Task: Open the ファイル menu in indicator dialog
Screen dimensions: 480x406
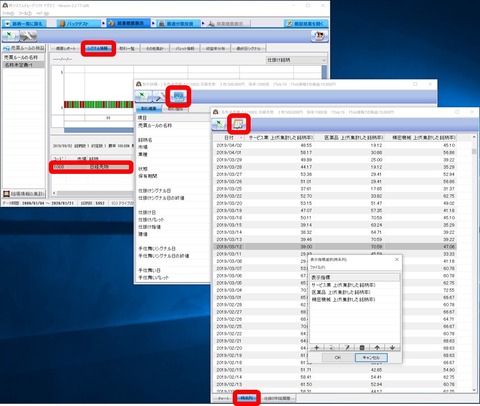Action: (x=317, y=267)
